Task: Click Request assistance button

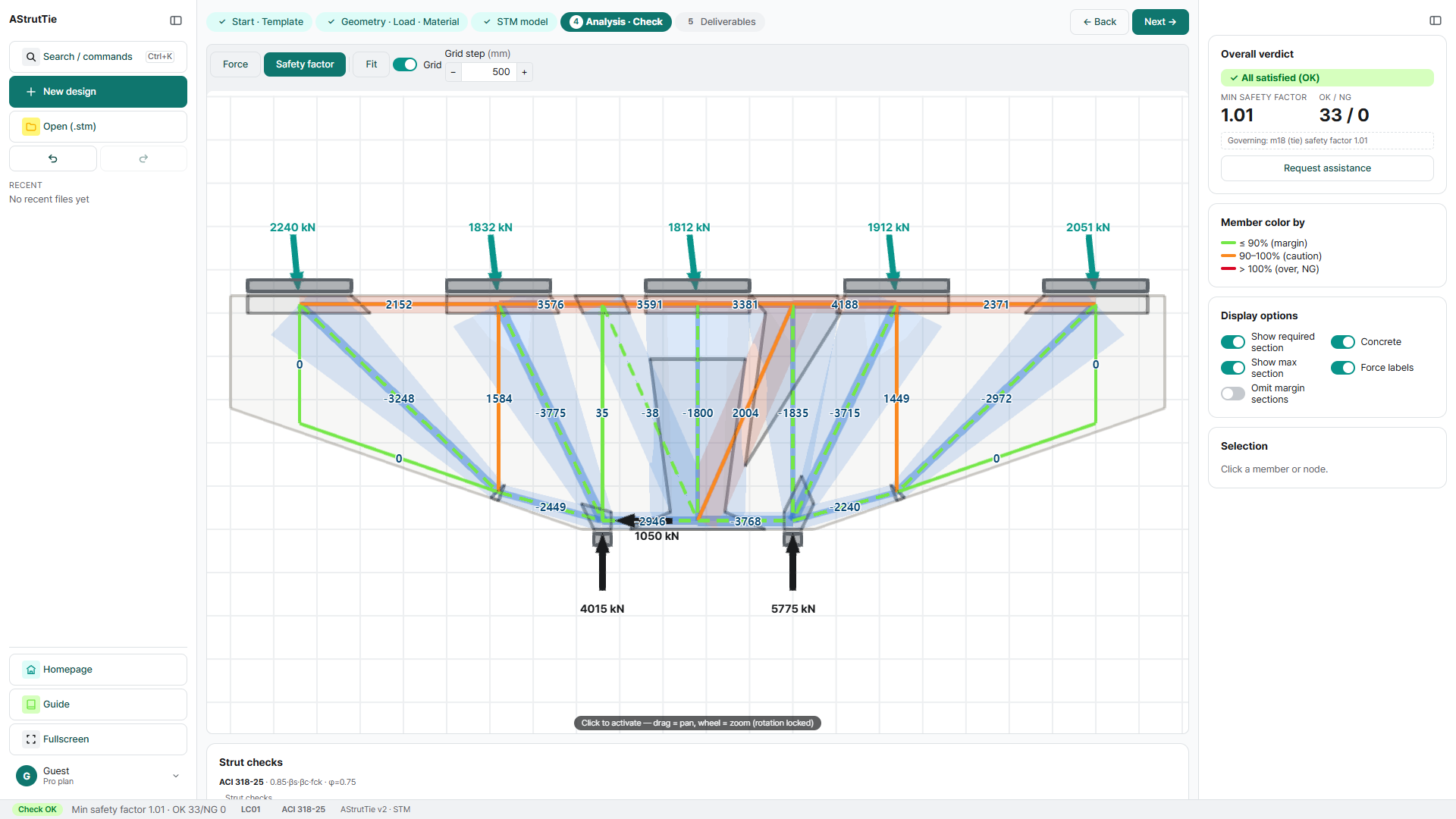Action: coord(1327,168)
